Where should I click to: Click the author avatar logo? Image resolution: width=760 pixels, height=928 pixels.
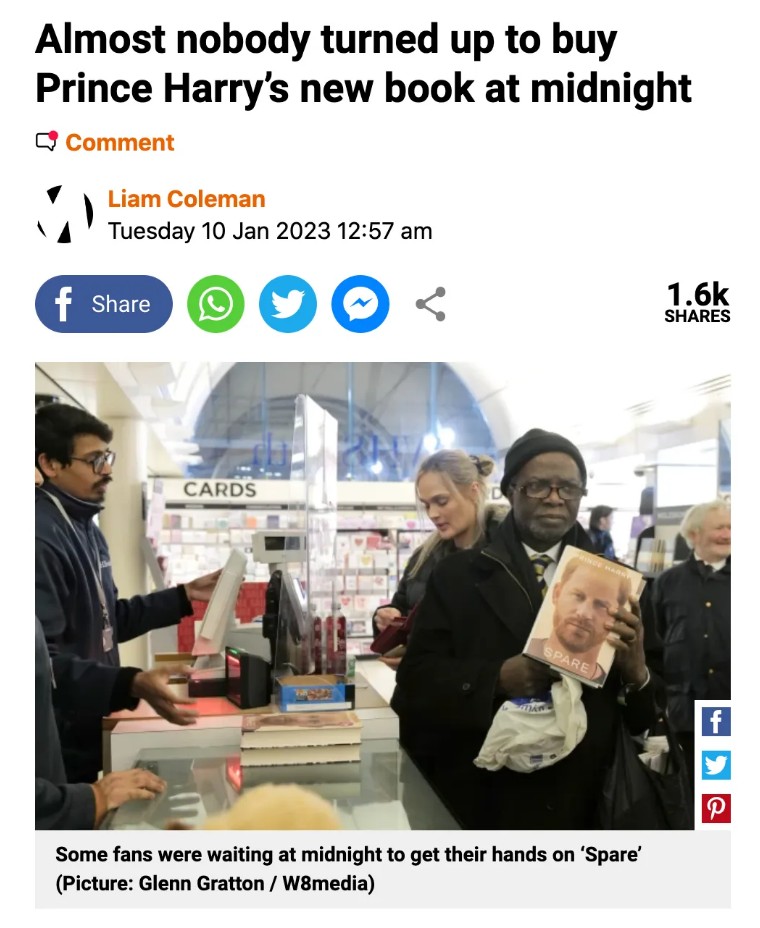point(65,214)
